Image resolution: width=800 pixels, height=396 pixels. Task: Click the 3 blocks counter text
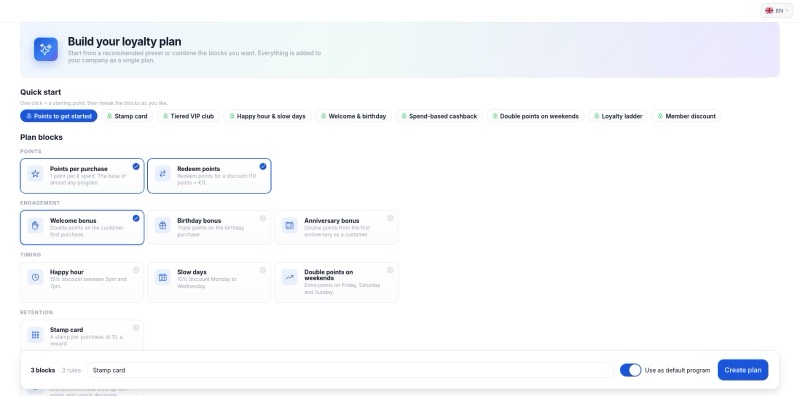coord(43,370)
